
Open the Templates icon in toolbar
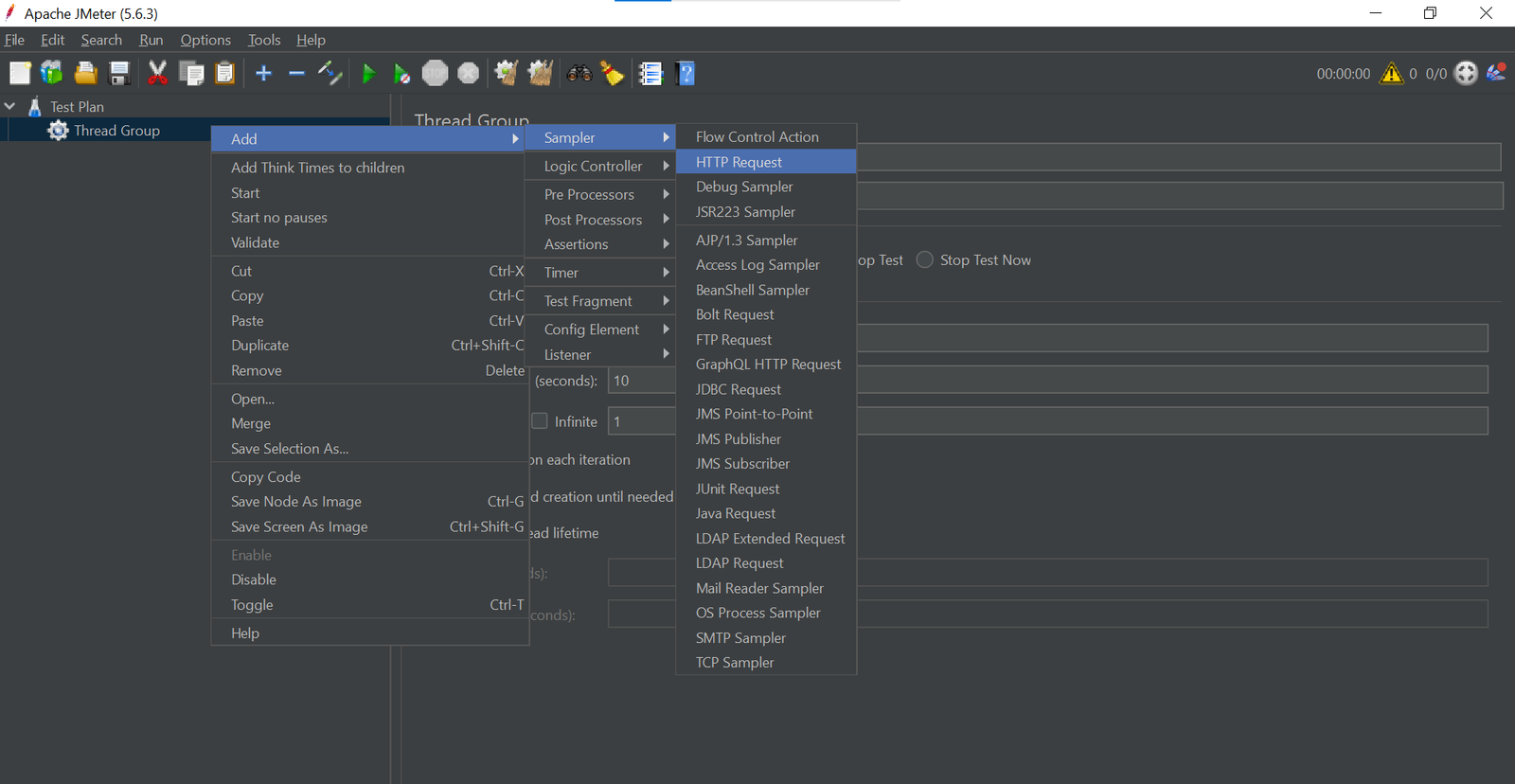pyautogui.click(x=52, y=73)
